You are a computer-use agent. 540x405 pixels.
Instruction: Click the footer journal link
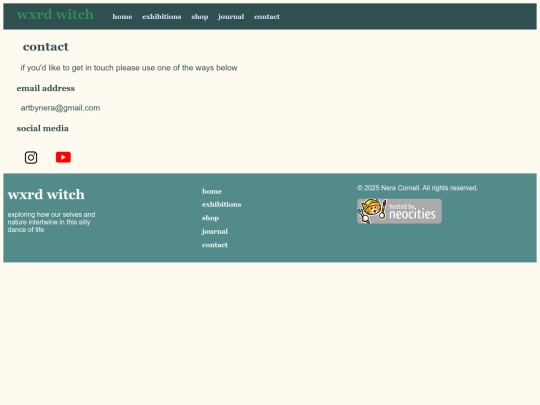[x=215, y=231]
